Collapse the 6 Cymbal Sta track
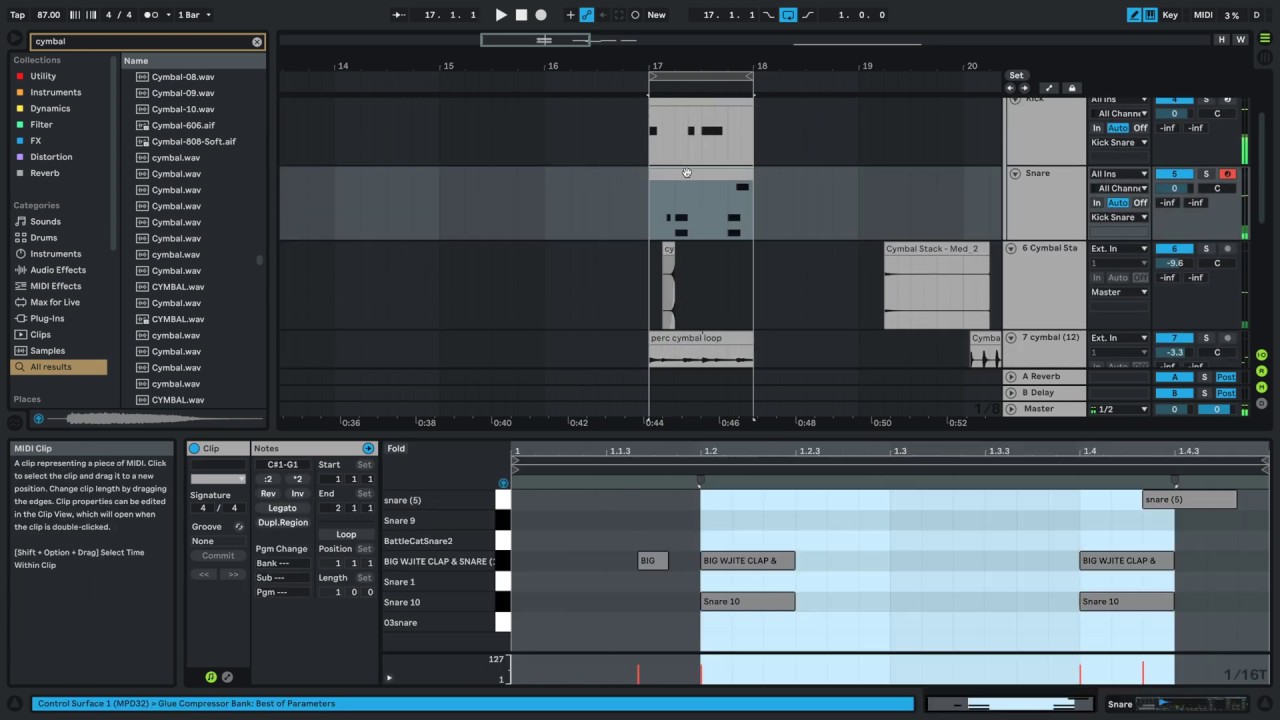The height and width of the screenshot is (720, 1280). coord(1011,249)
